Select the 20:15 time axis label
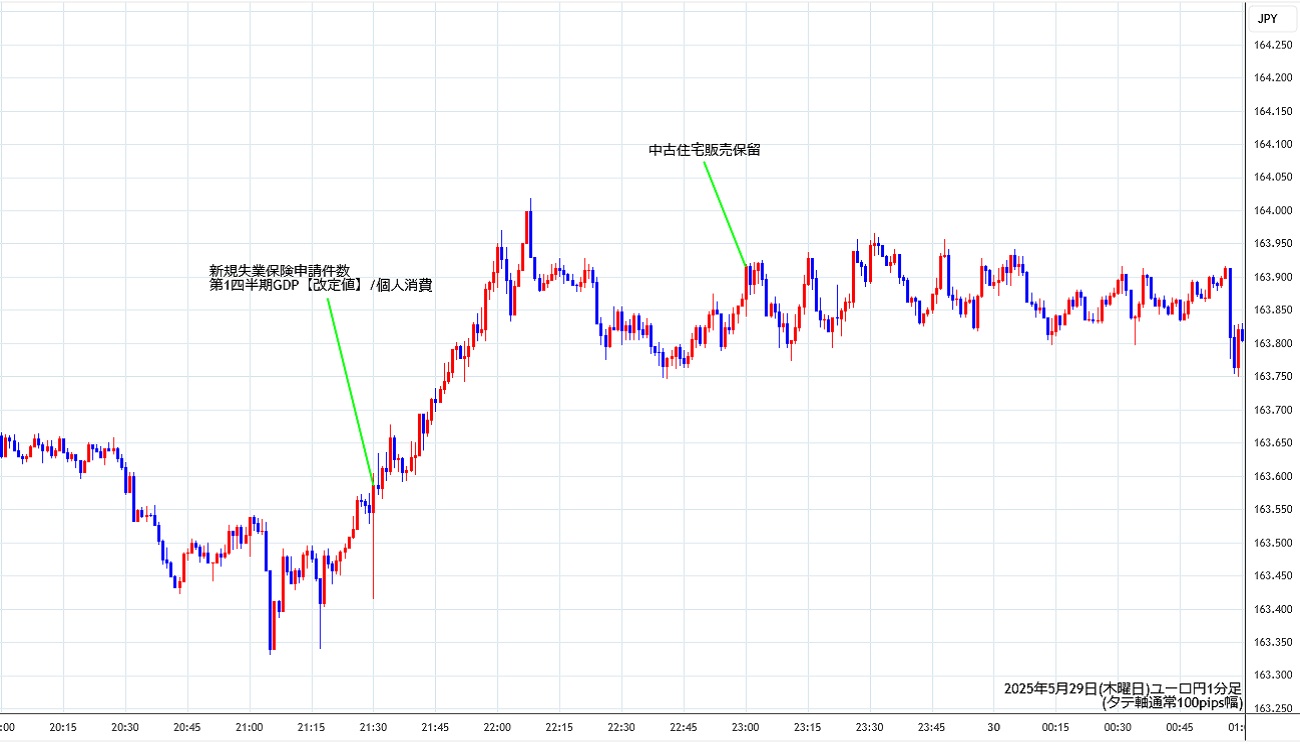This screenshot has width=1300, height=745. point(62,727)
